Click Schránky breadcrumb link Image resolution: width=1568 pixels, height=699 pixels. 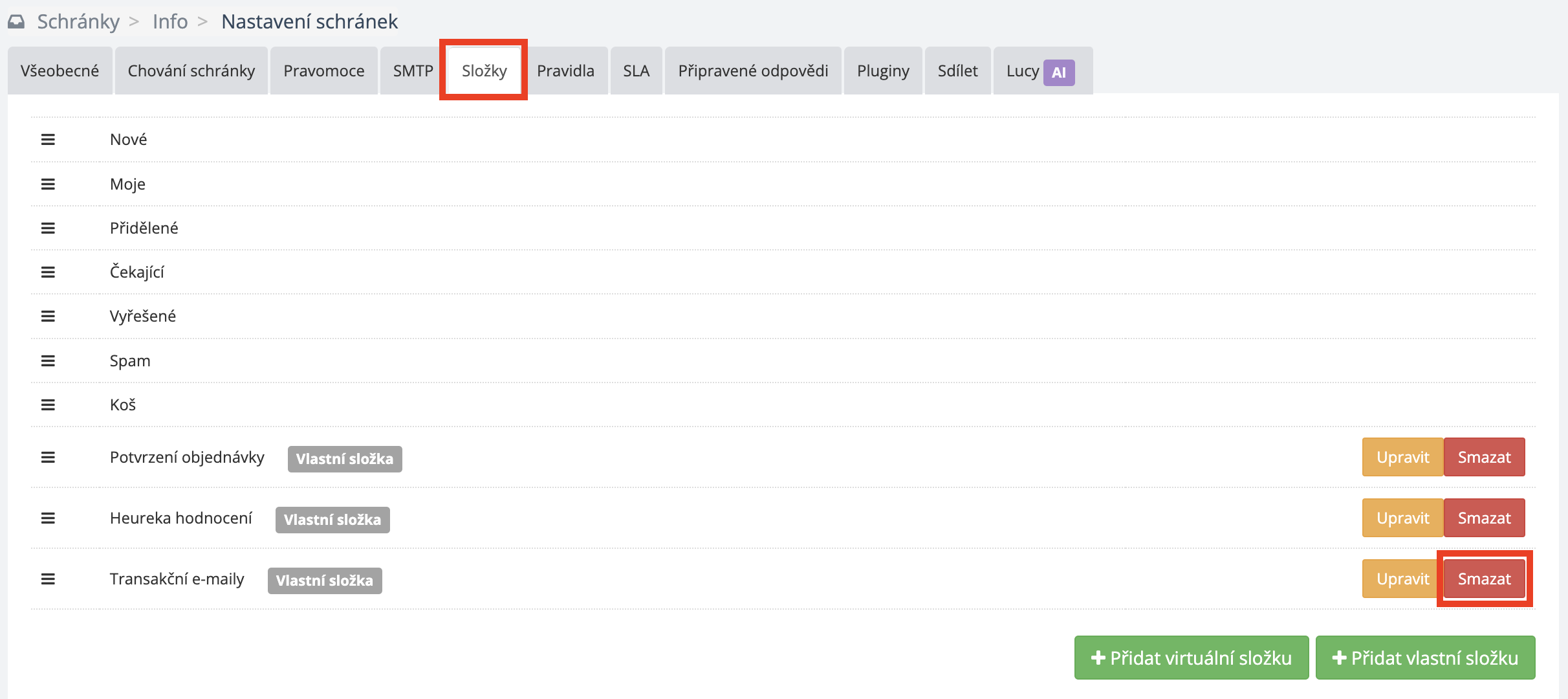(78, 21)
